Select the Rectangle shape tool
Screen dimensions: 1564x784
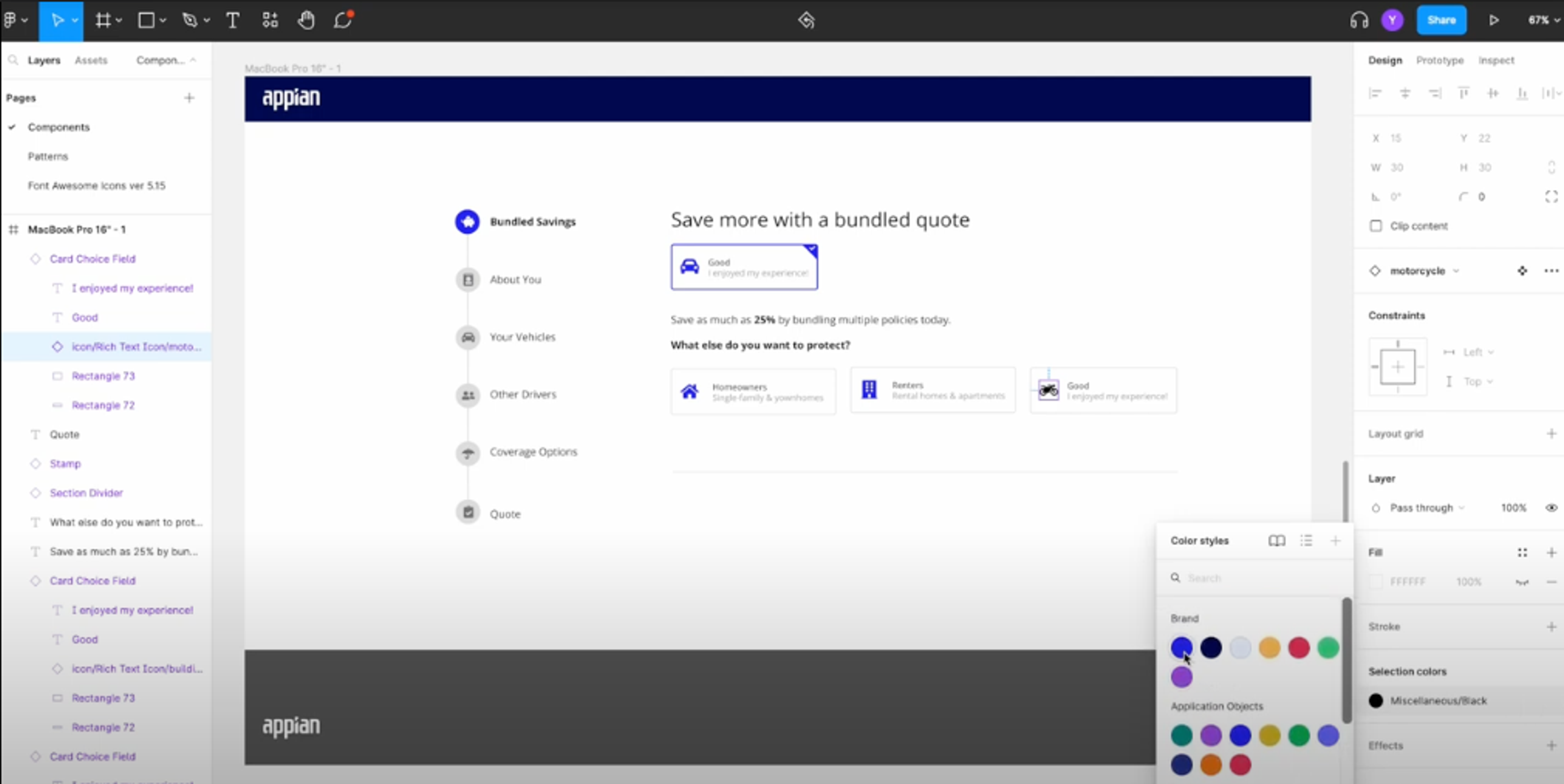coord(146,20)
